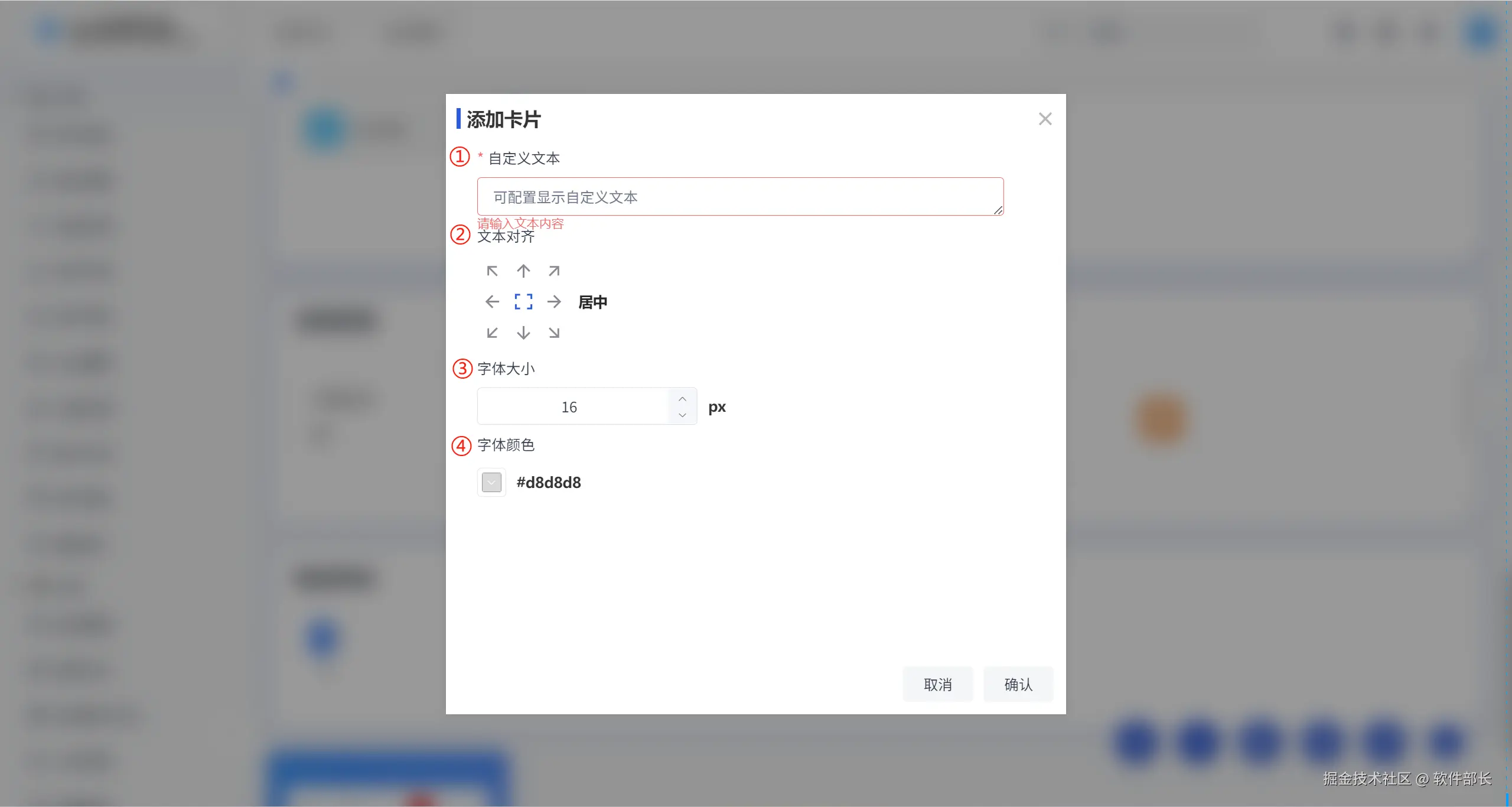Screen dimensions: 1512x807
Task: Select top-right text alignment arrow
Action: click(x=554, y=271)
